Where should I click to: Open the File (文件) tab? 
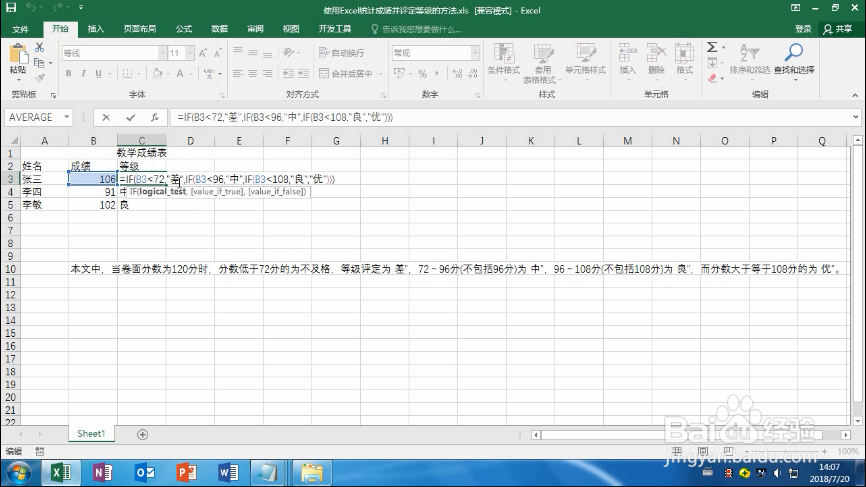tap(20, 29)
